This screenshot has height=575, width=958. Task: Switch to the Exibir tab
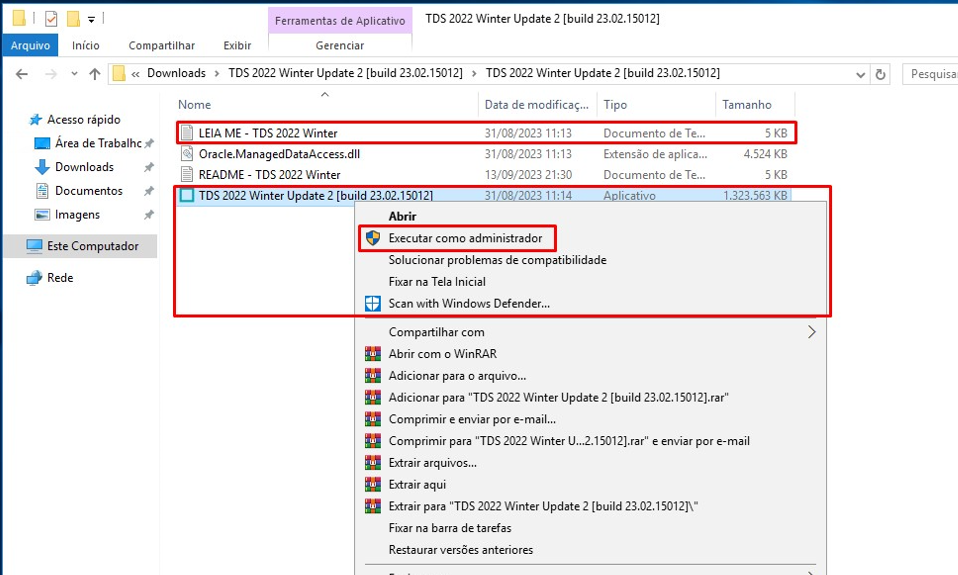pyautogui.click(x=237, y=45)
